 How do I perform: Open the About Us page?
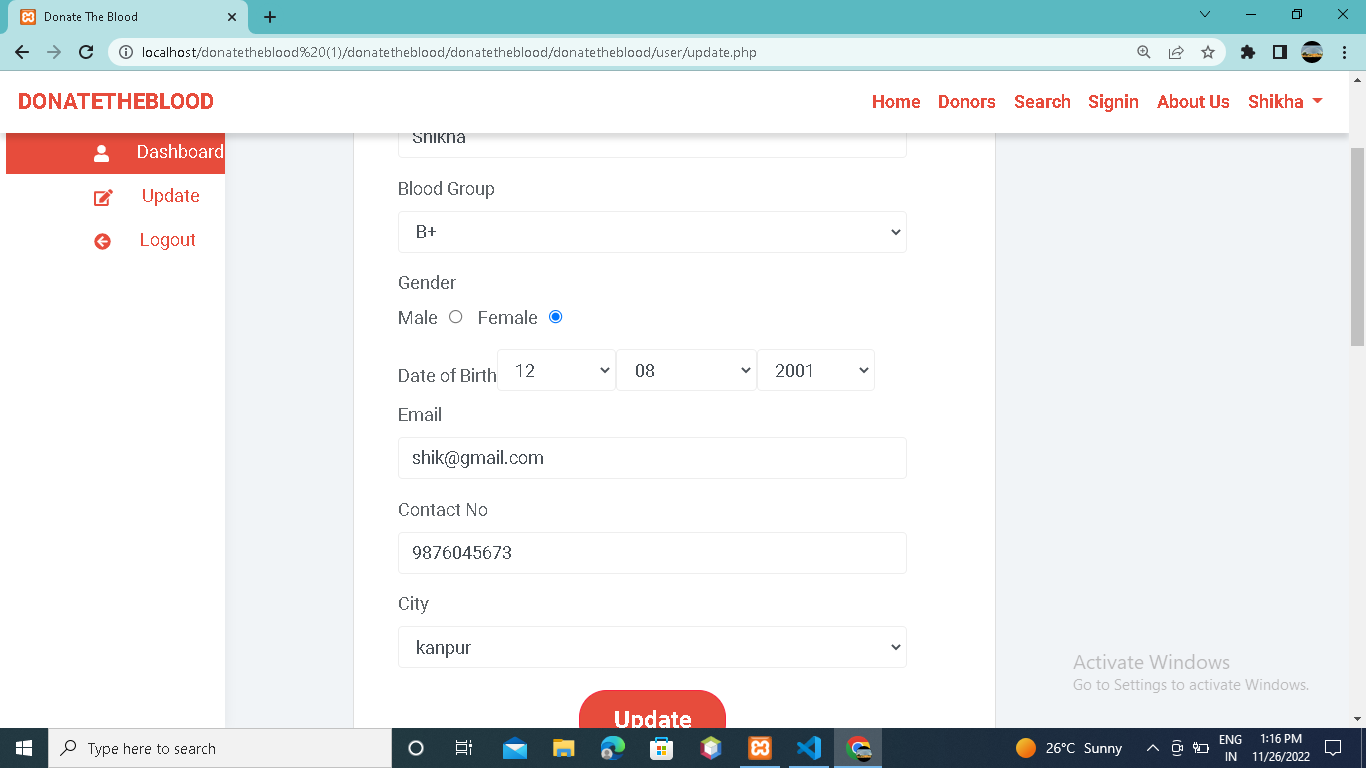pyautogui.click(x=1192, y=101)
